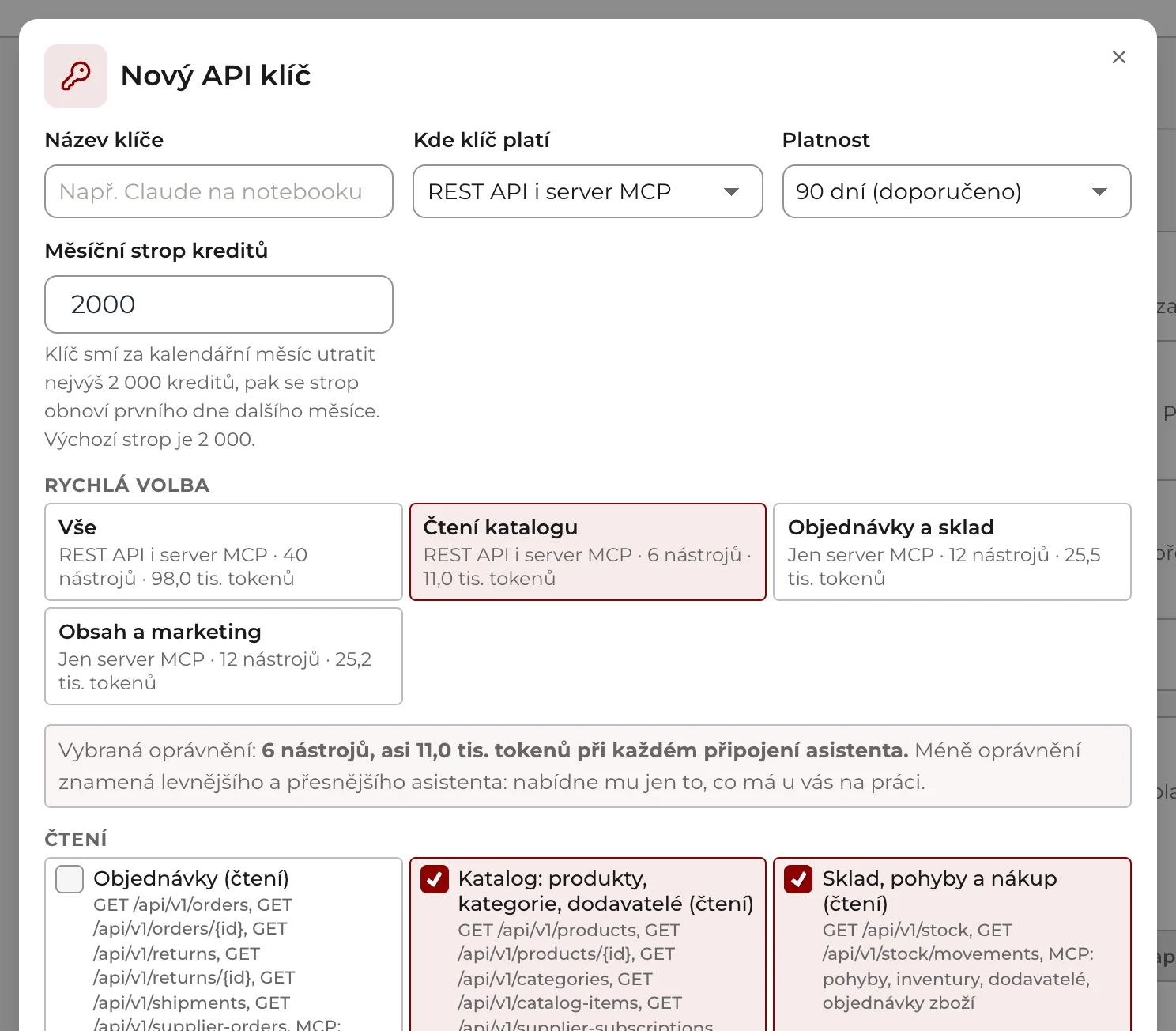Enable the Objednávky (čtení) checkbox
1176x1031 pixels.
(70, 879)
